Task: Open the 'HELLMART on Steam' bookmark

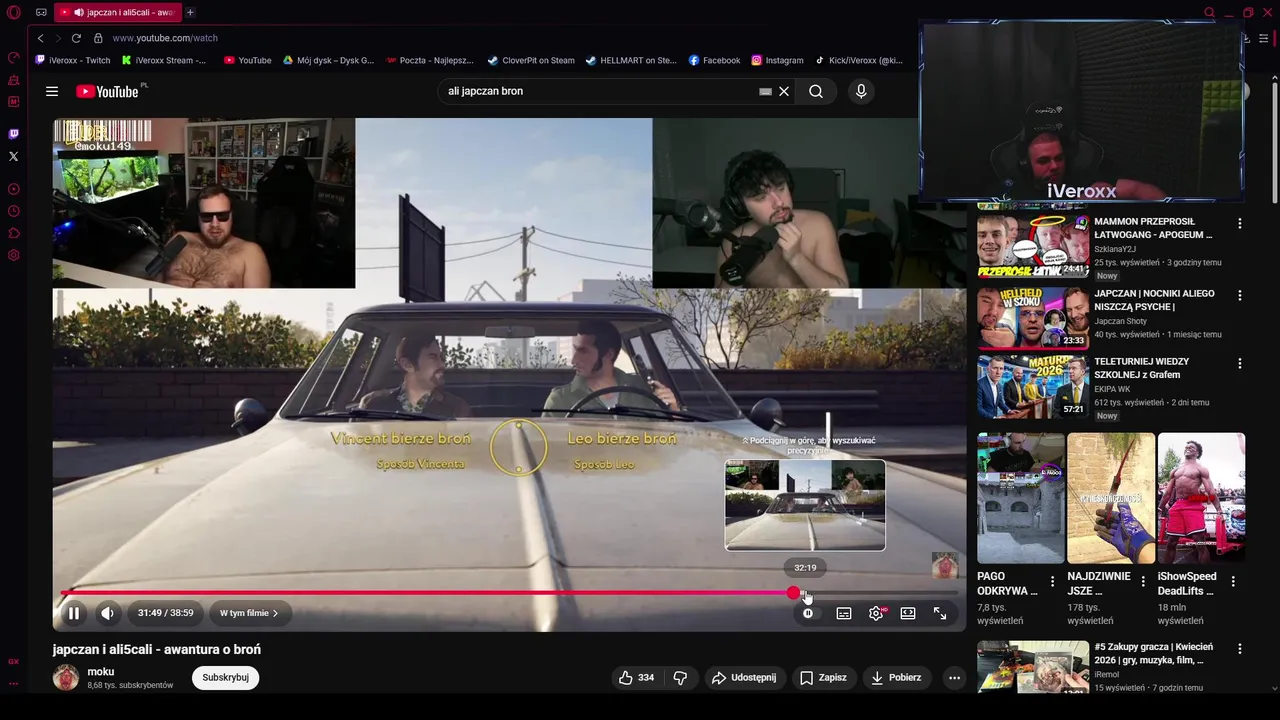Action: click(x=631, y=60)
